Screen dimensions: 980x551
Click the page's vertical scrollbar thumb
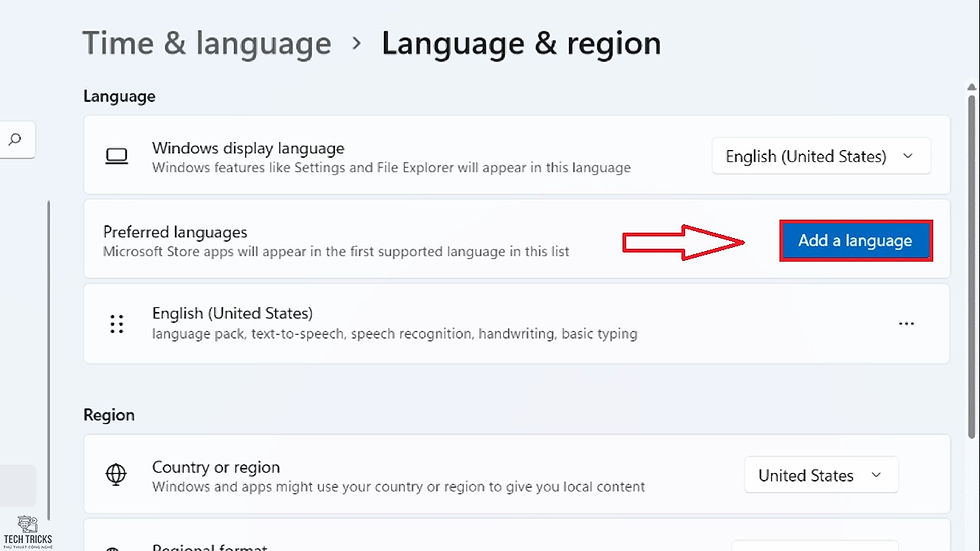pyautogui.click(x=971, y=266)
